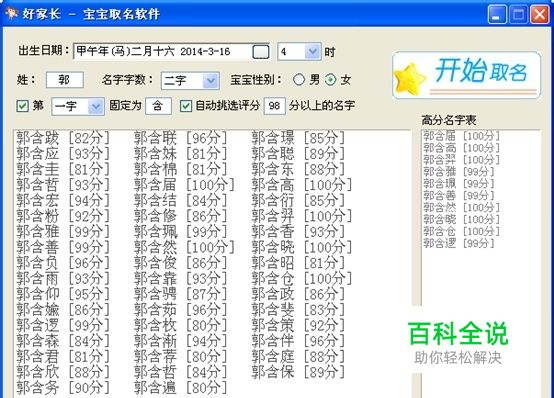Screen dimensions: 554x398
Task: Toggle the 第 fixed-character checkbox
Action: click(22, 106)
